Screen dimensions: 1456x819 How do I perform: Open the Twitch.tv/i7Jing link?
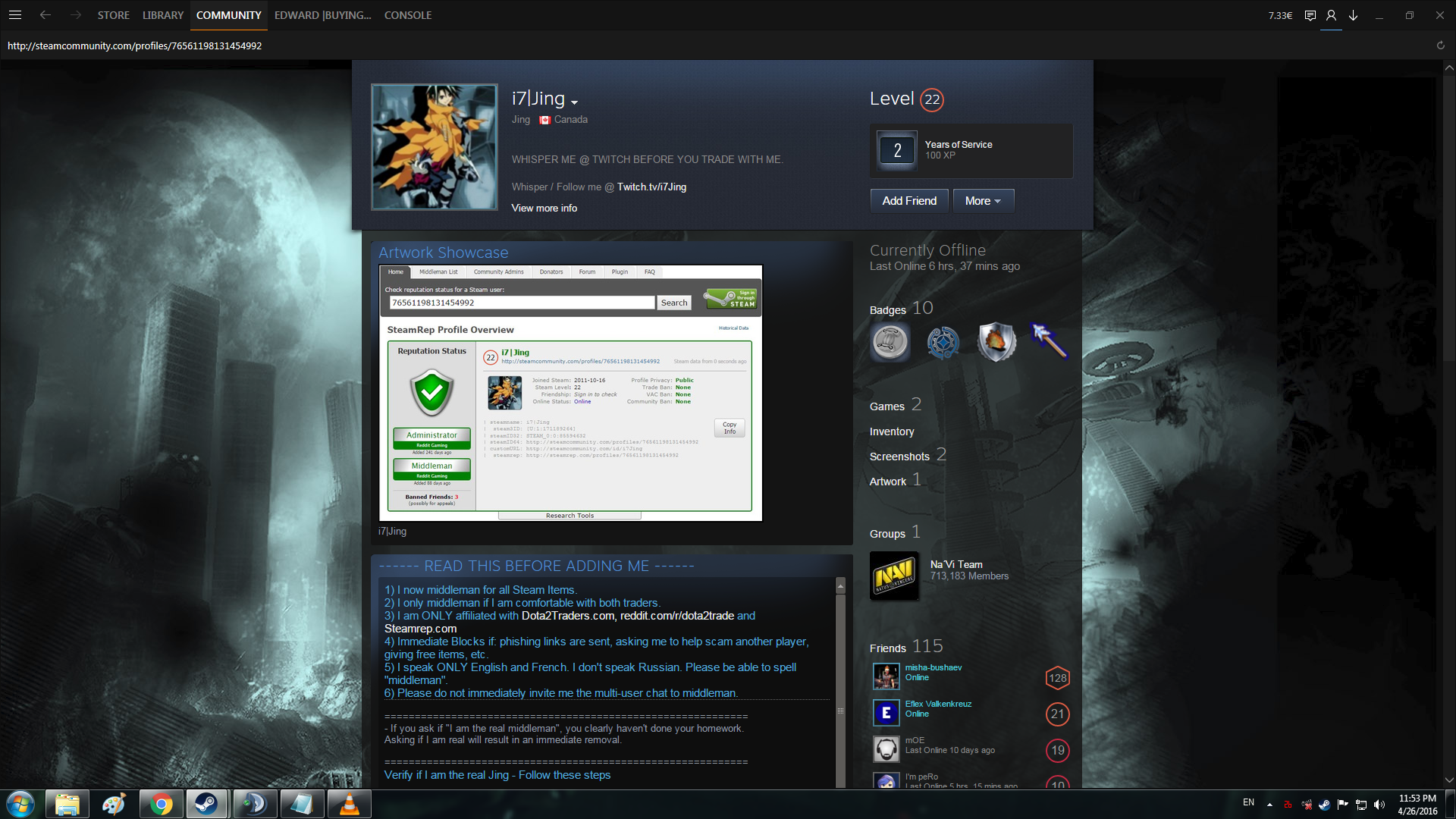tap(651, 187)
